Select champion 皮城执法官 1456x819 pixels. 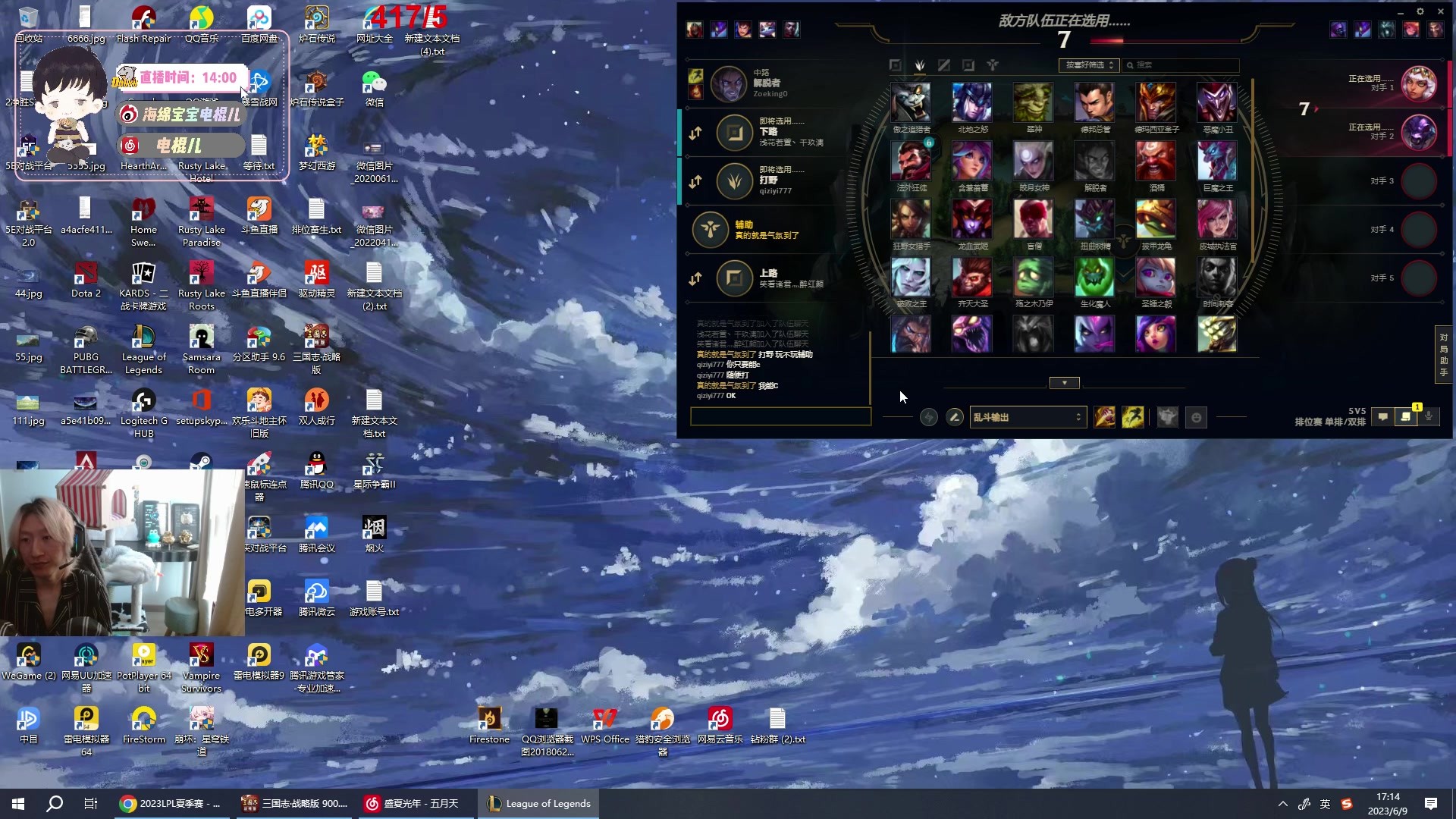coord(1217,219)
